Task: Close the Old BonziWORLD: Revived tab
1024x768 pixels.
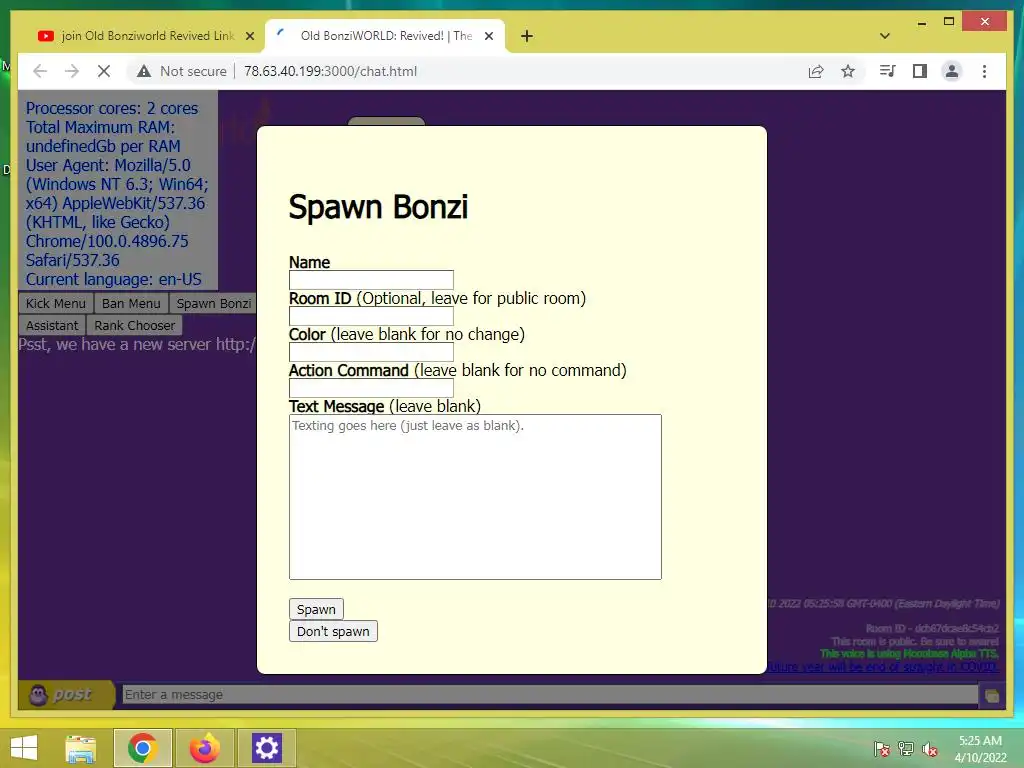Action: (x=488, y=36)
